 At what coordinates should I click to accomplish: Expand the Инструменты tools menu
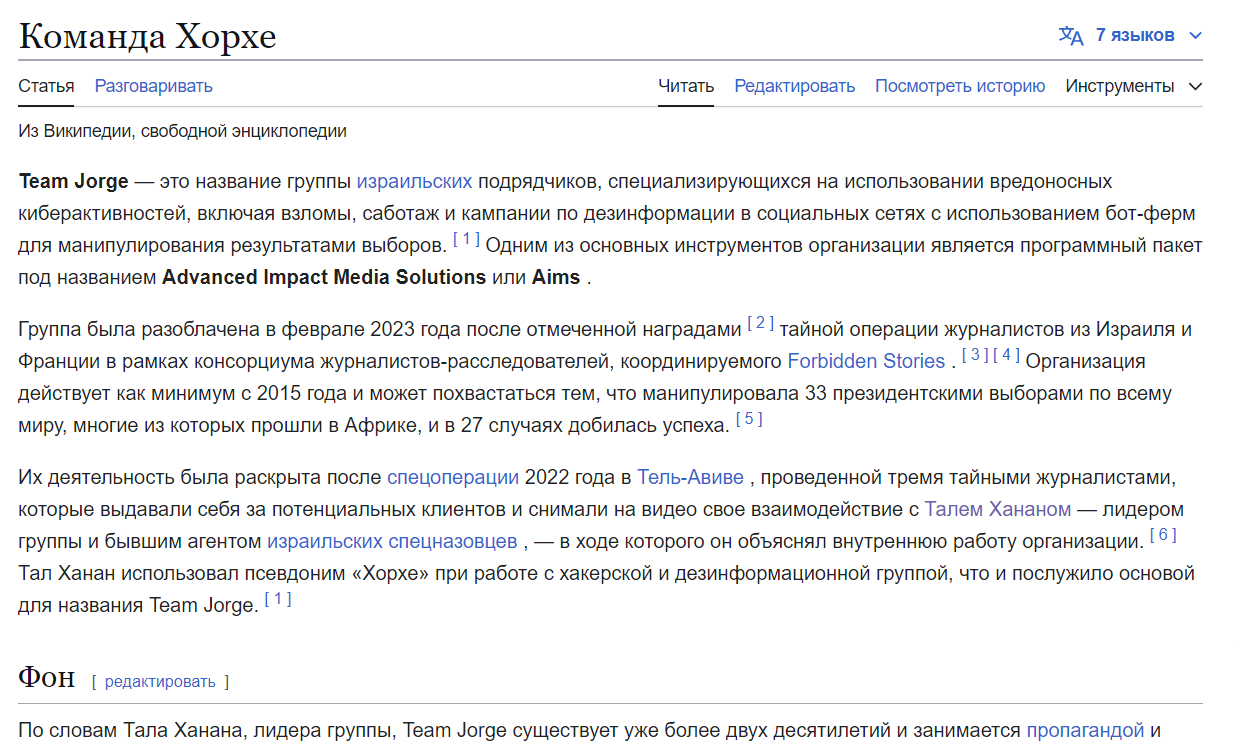(1132, 86)
